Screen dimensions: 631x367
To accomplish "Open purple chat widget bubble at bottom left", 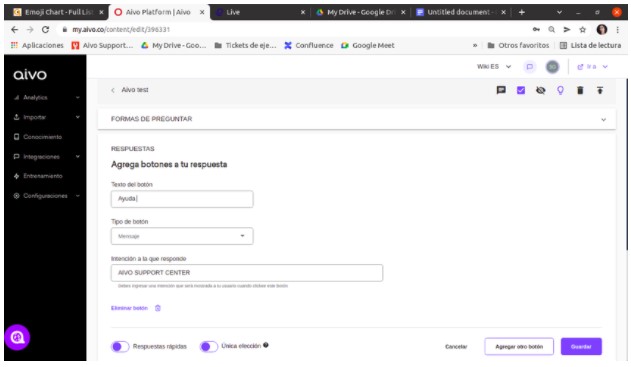I will click(17, 337).
